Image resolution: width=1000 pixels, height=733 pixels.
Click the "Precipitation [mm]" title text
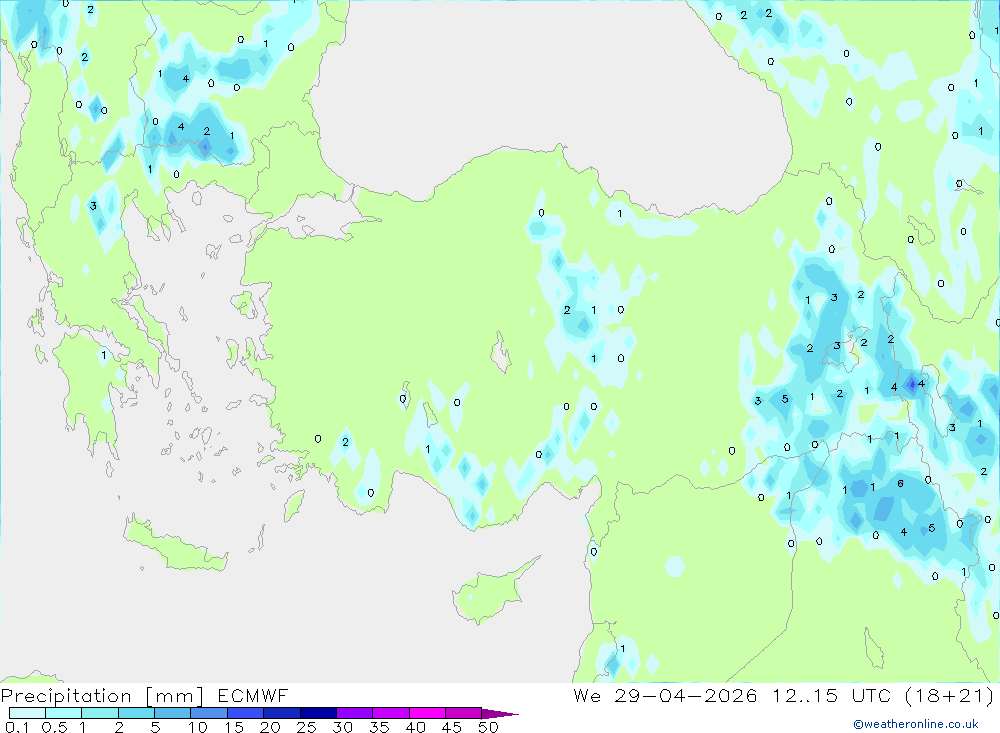pos(102,696)
